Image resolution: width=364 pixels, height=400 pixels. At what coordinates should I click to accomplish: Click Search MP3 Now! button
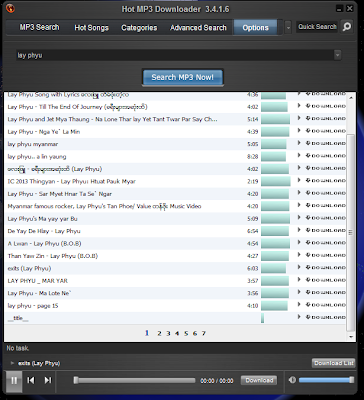click(x=182, y=77)
